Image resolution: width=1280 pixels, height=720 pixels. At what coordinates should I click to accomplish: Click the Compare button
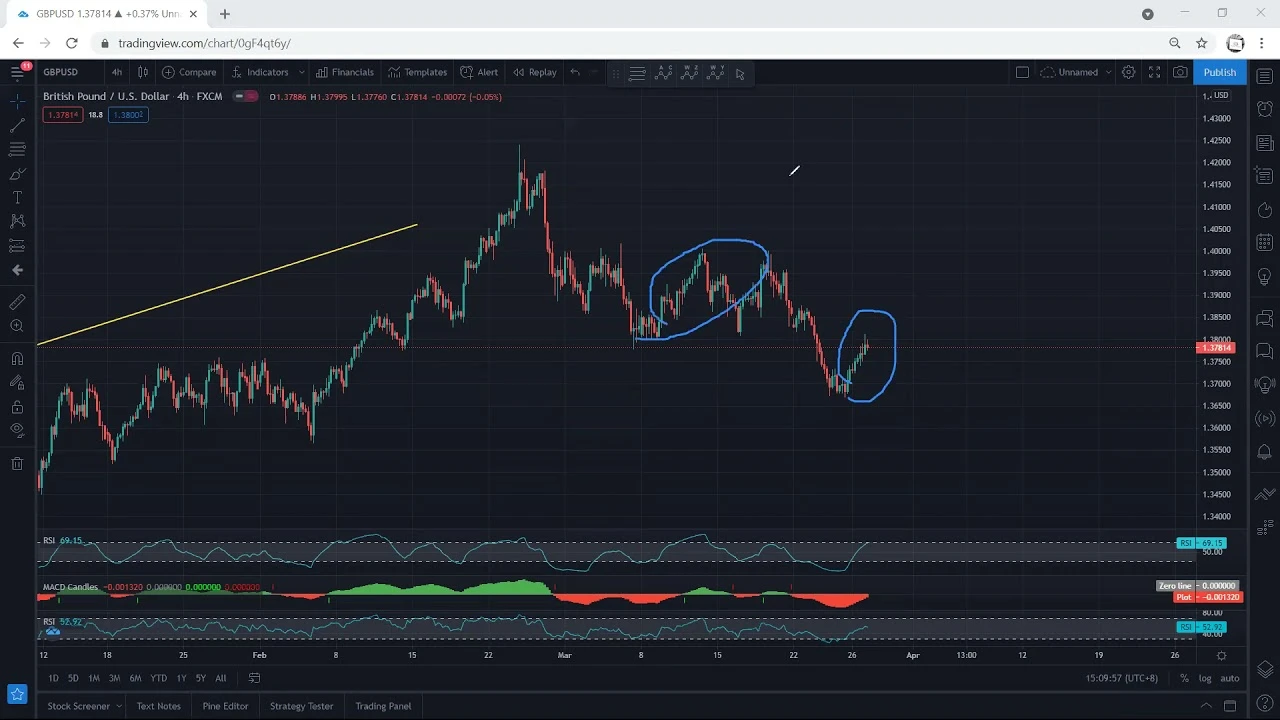(x=189, y=72)
